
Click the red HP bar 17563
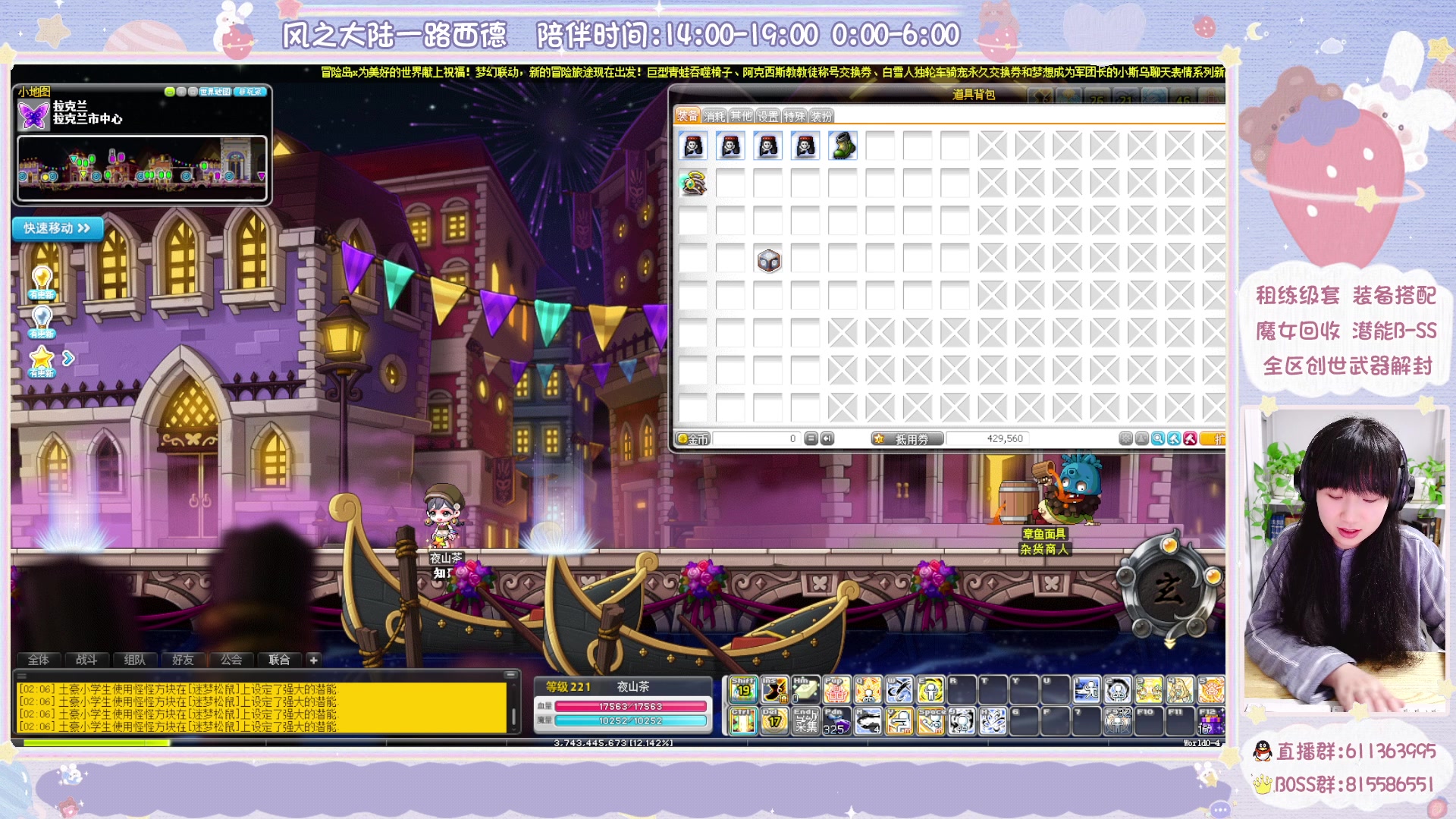631,706
